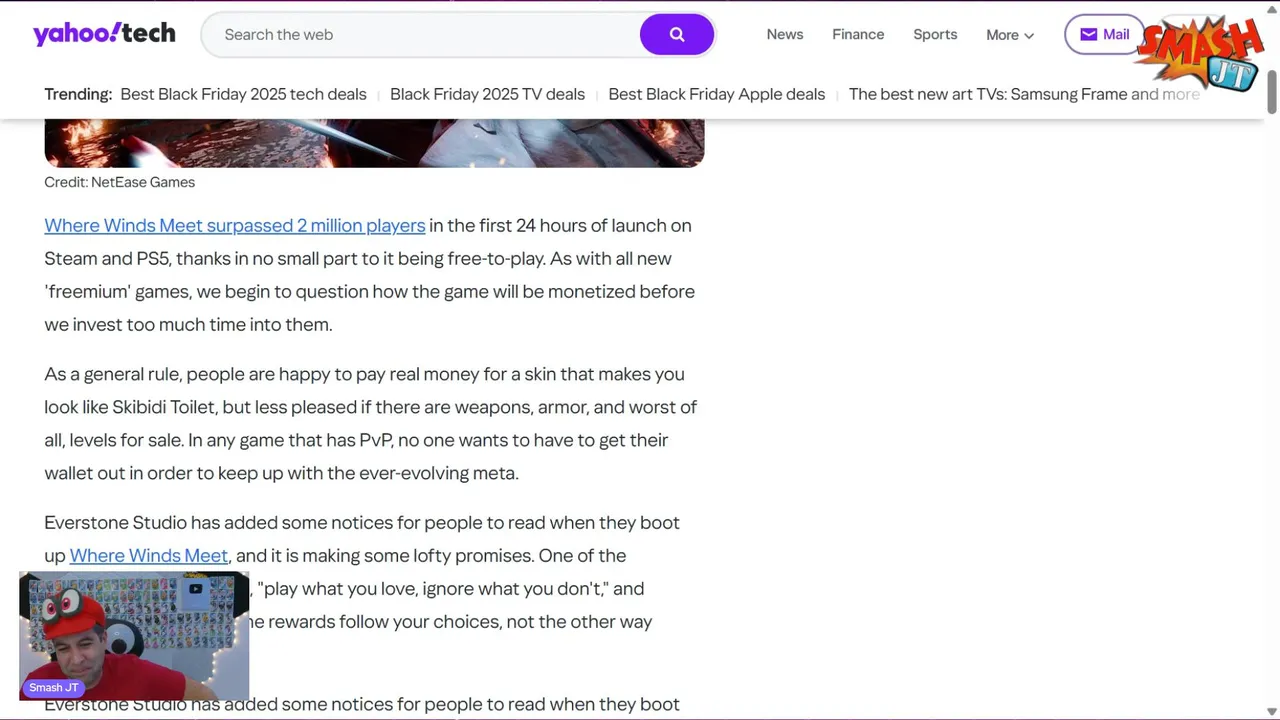Click the Smash JT logo overlay
Image resolution: width=1280 pixels, height=720 pixels.
[1200, 52]
